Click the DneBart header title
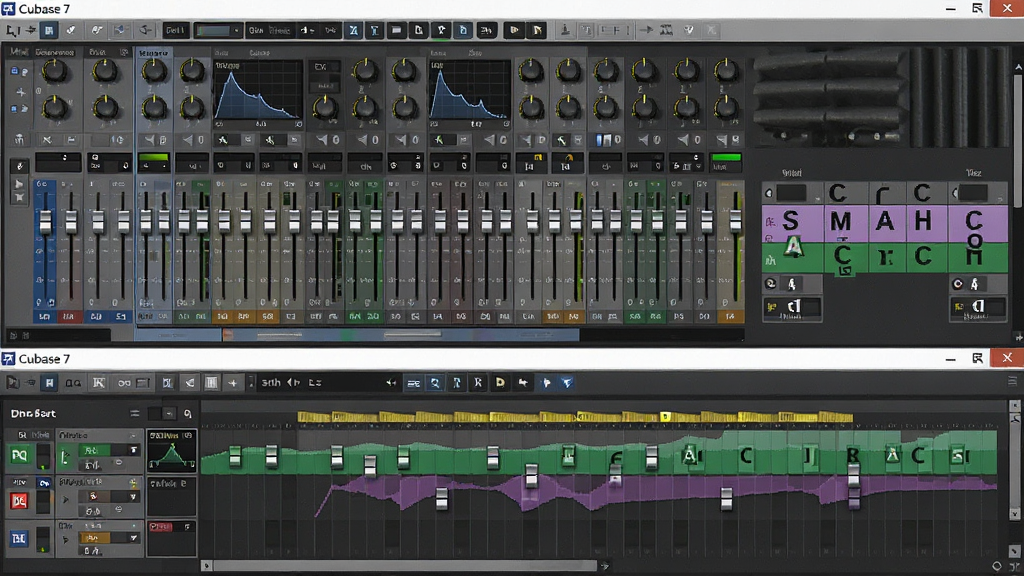This screenshot has height=576, width=1024. pos(33,413)
